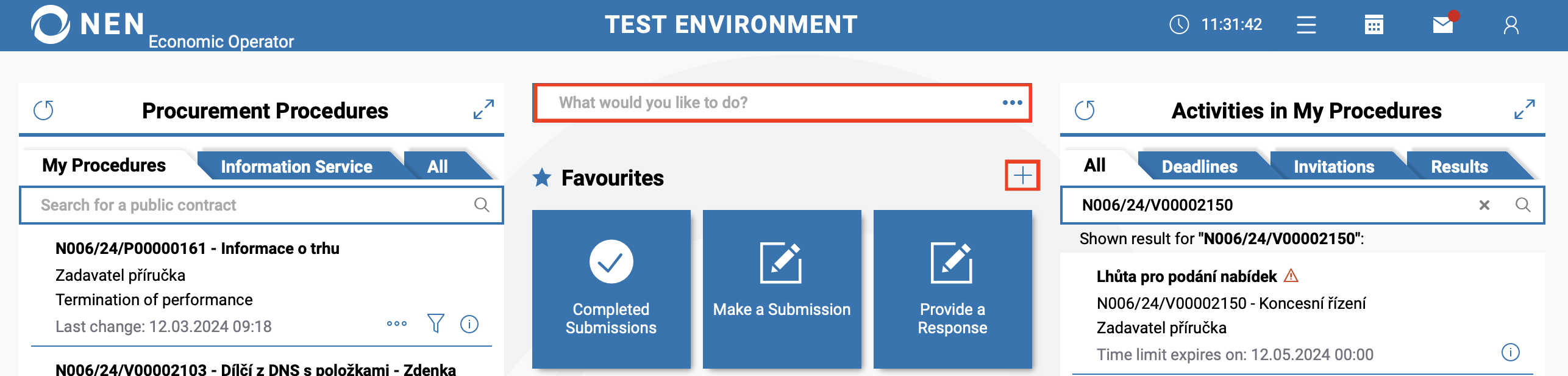Screen dimensions: 1568x376
Task: Open the mail notifications envelope
Action: (x=1442, y=25)
